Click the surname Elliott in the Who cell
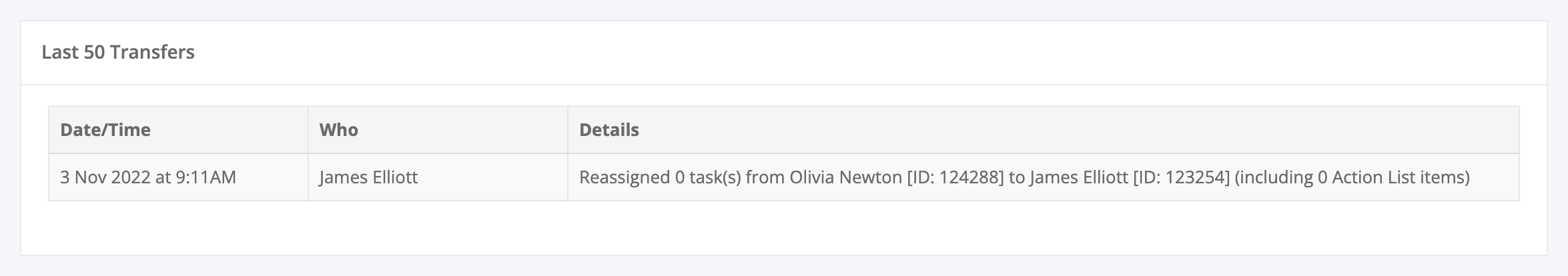 393,177
